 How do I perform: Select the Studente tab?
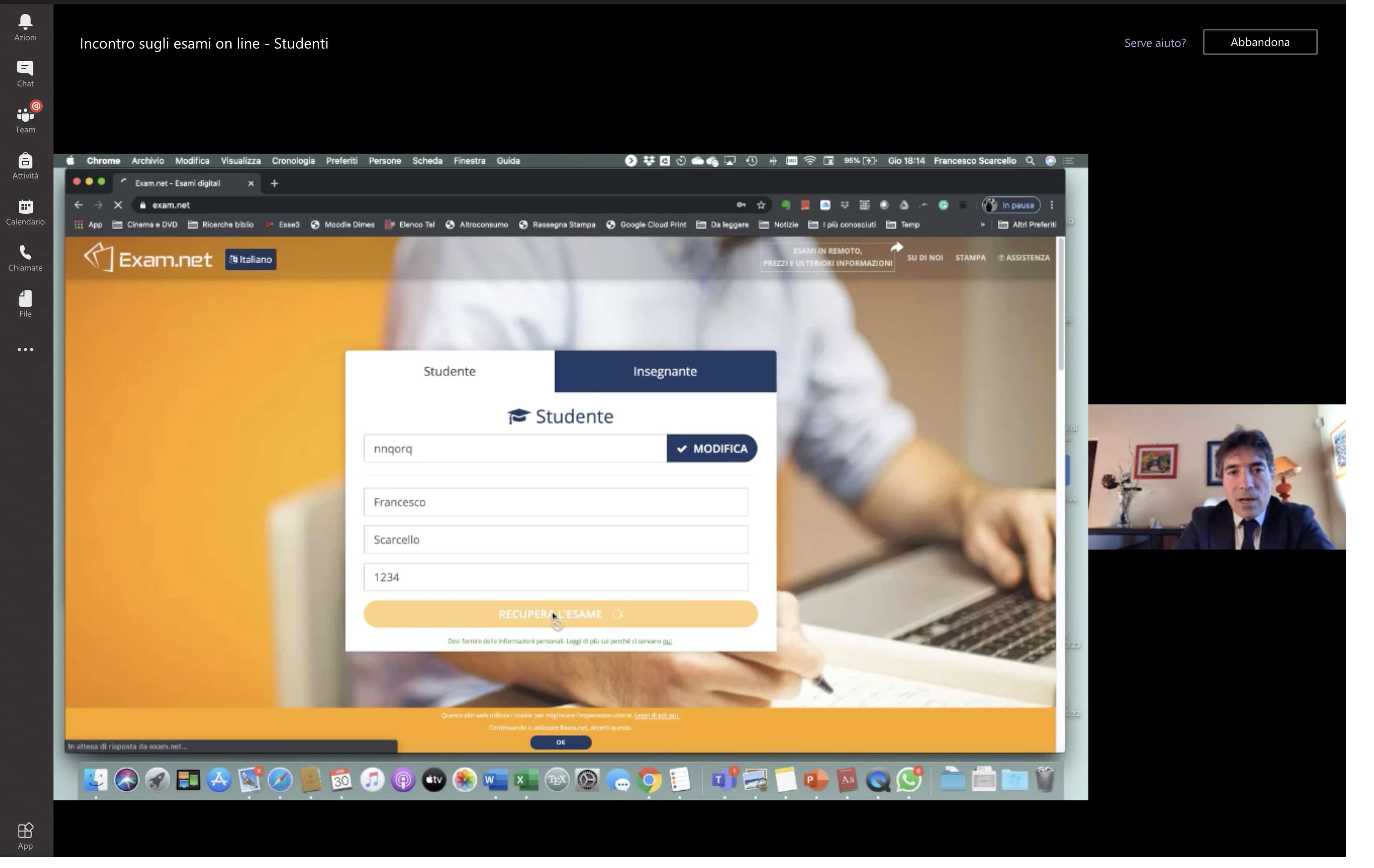point(449,371)
